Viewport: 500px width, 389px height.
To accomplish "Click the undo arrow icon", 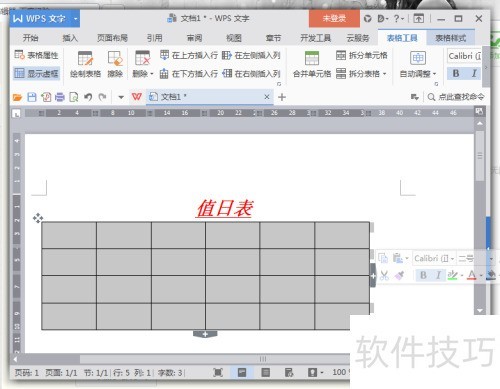I will click(88, 97).
